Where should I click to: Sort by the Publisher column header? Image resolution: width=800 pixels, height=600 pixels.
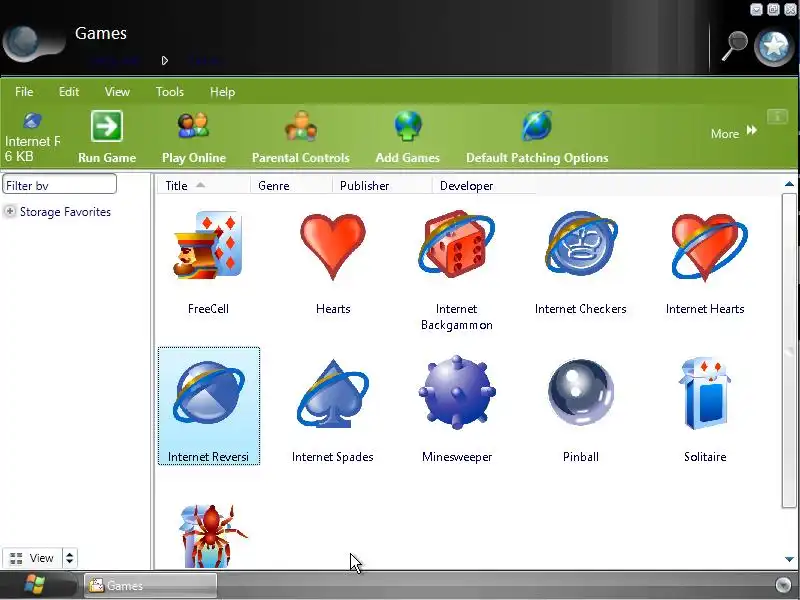click(382, 186)
